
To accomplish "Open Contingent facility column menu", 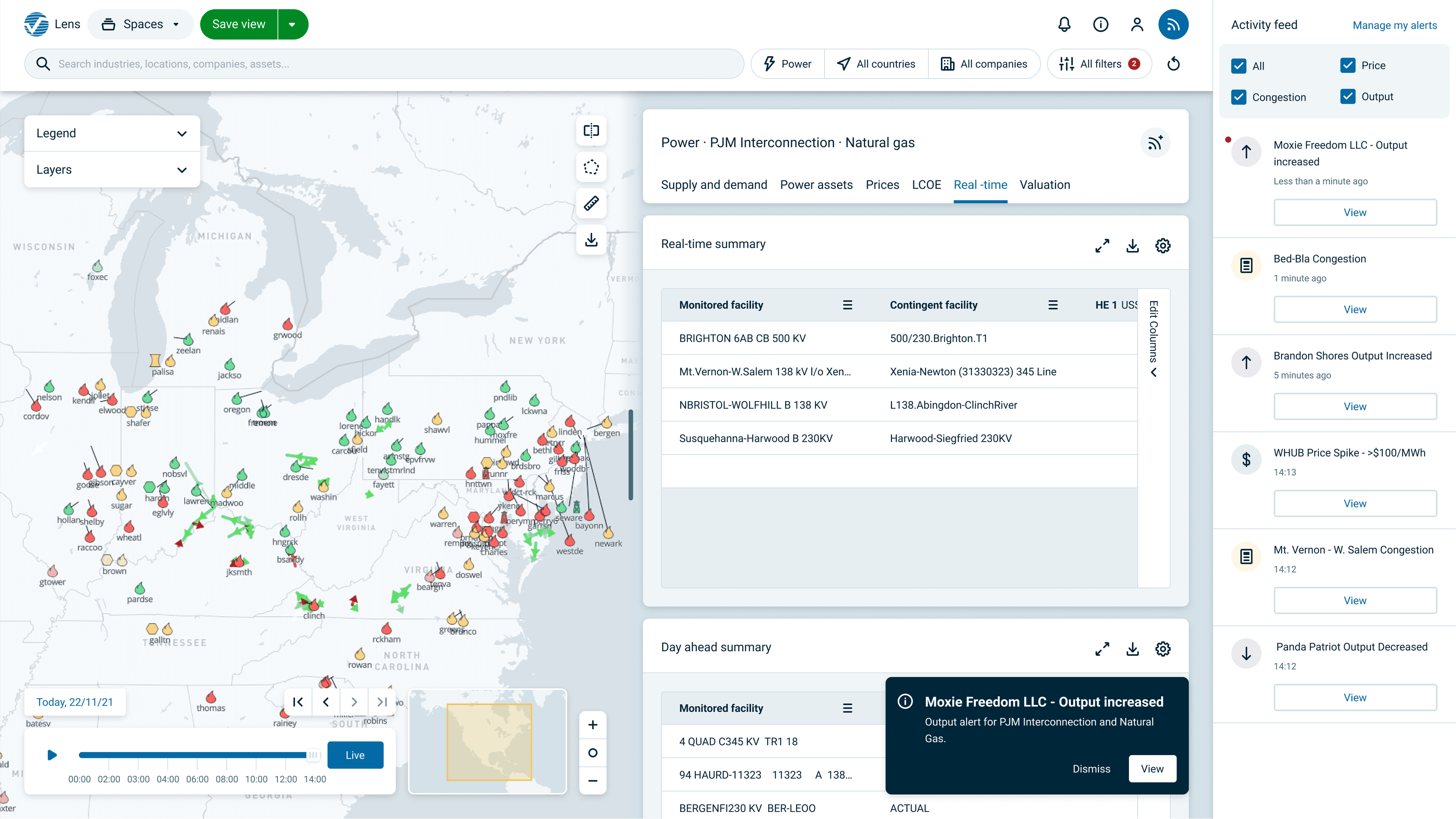I will click(1053, 305).
